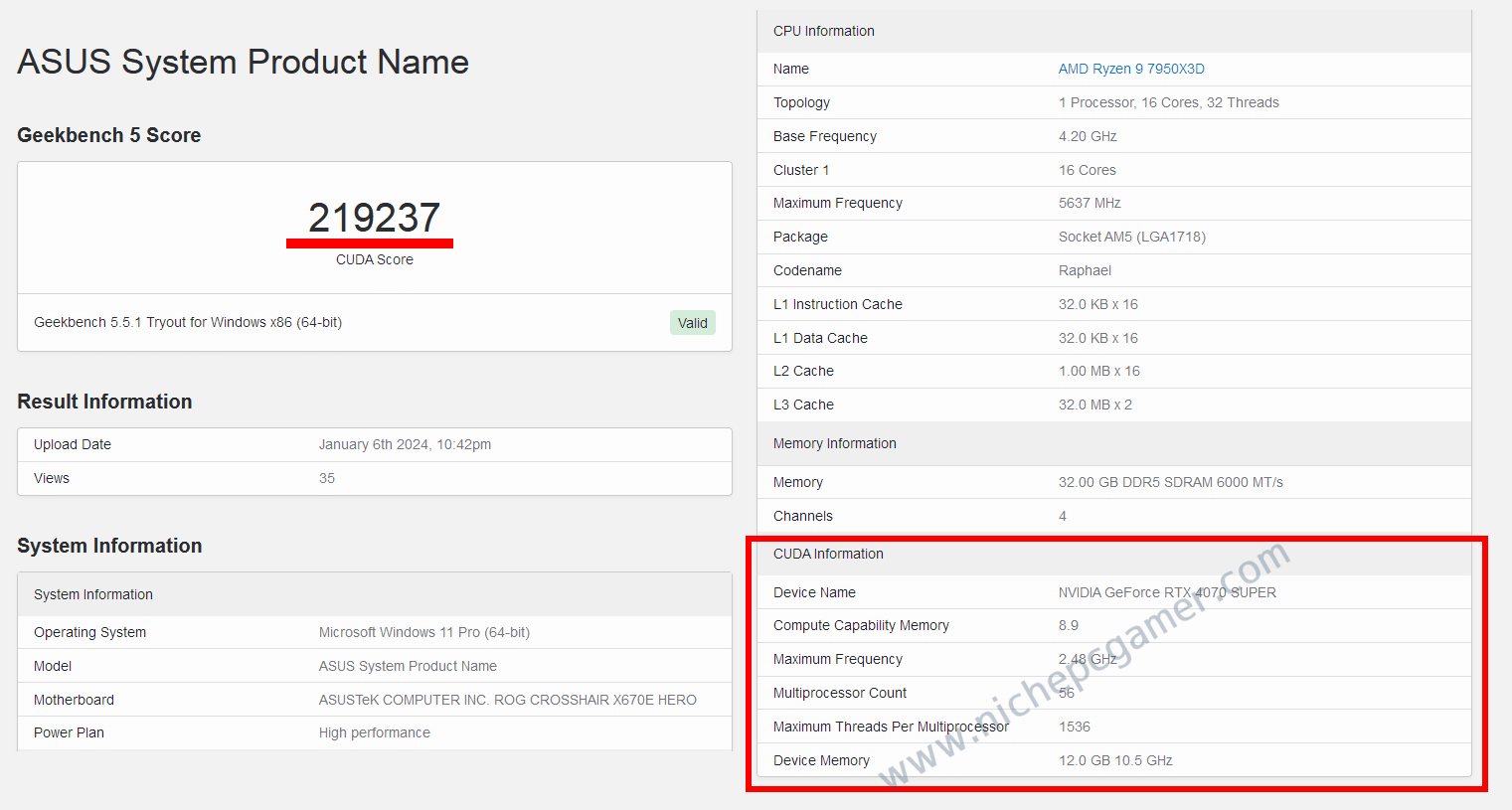Click the Multiprocessor Count label
The width and height of the screenshot is (1512, 810).
[x=840, y=693]
